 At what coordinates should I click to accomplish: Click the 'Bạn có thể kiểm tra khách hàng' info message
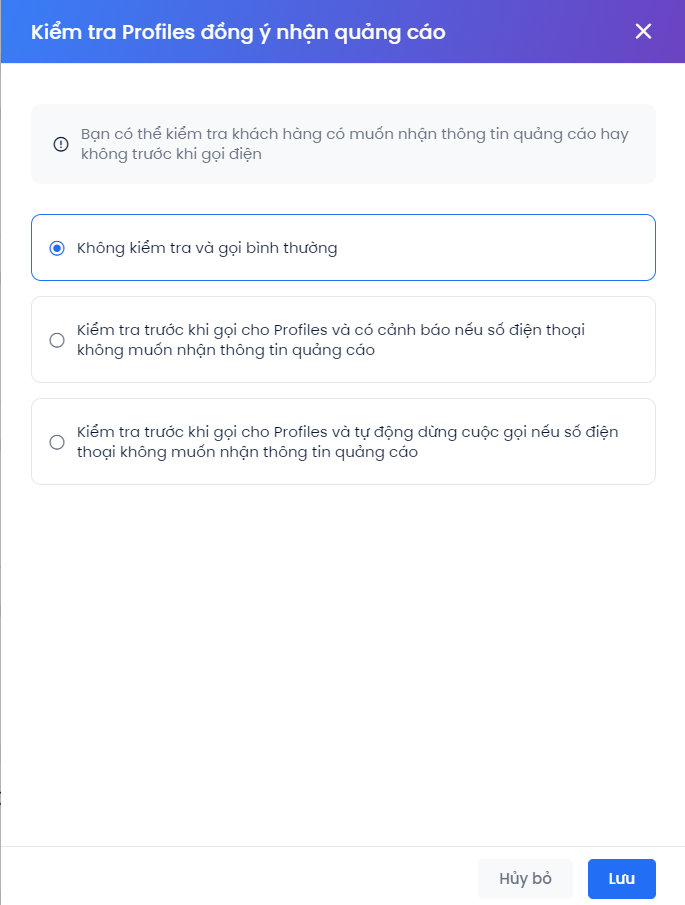click(354, 144)
